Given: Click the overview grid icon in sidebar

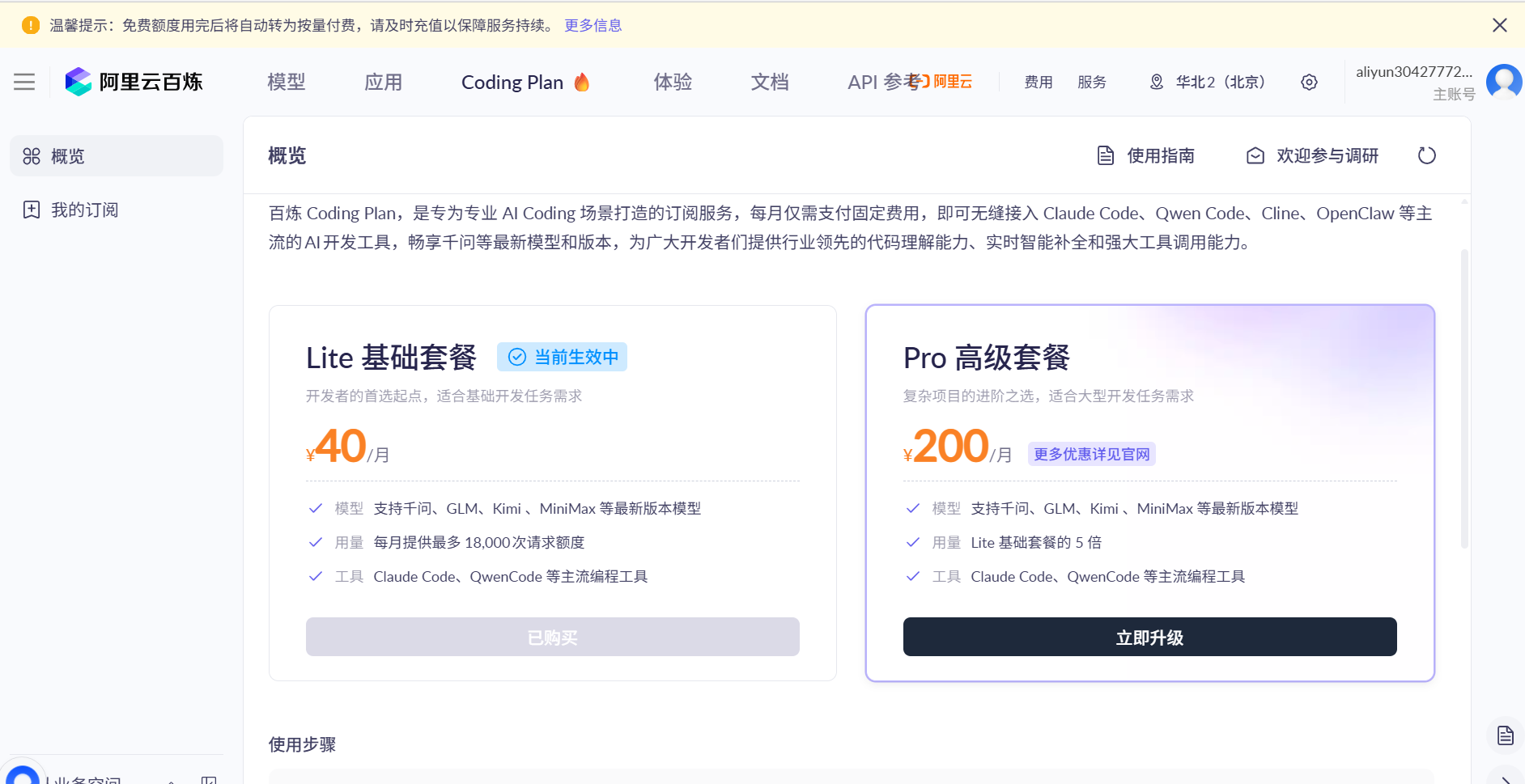Looking at the screenshot, I should [32, 156].
